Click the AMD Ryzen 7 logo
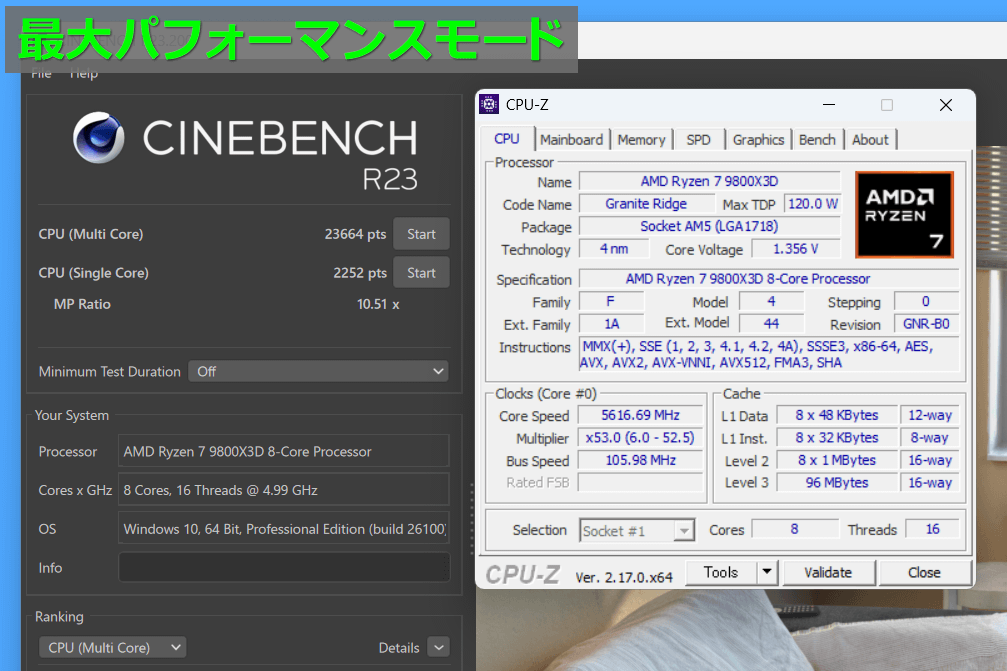1007x671 pixels. [904, 214]
